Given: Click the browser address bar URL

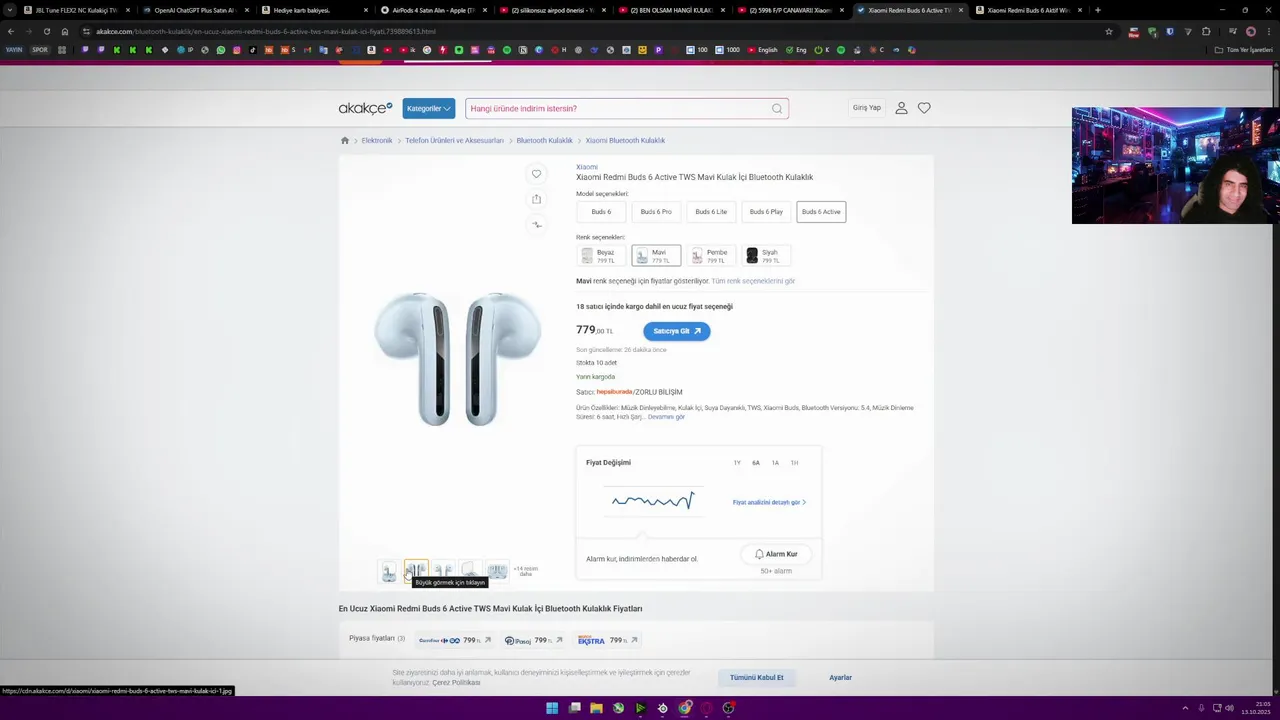Looking at the screenshot, I should (x=265, y=31).
